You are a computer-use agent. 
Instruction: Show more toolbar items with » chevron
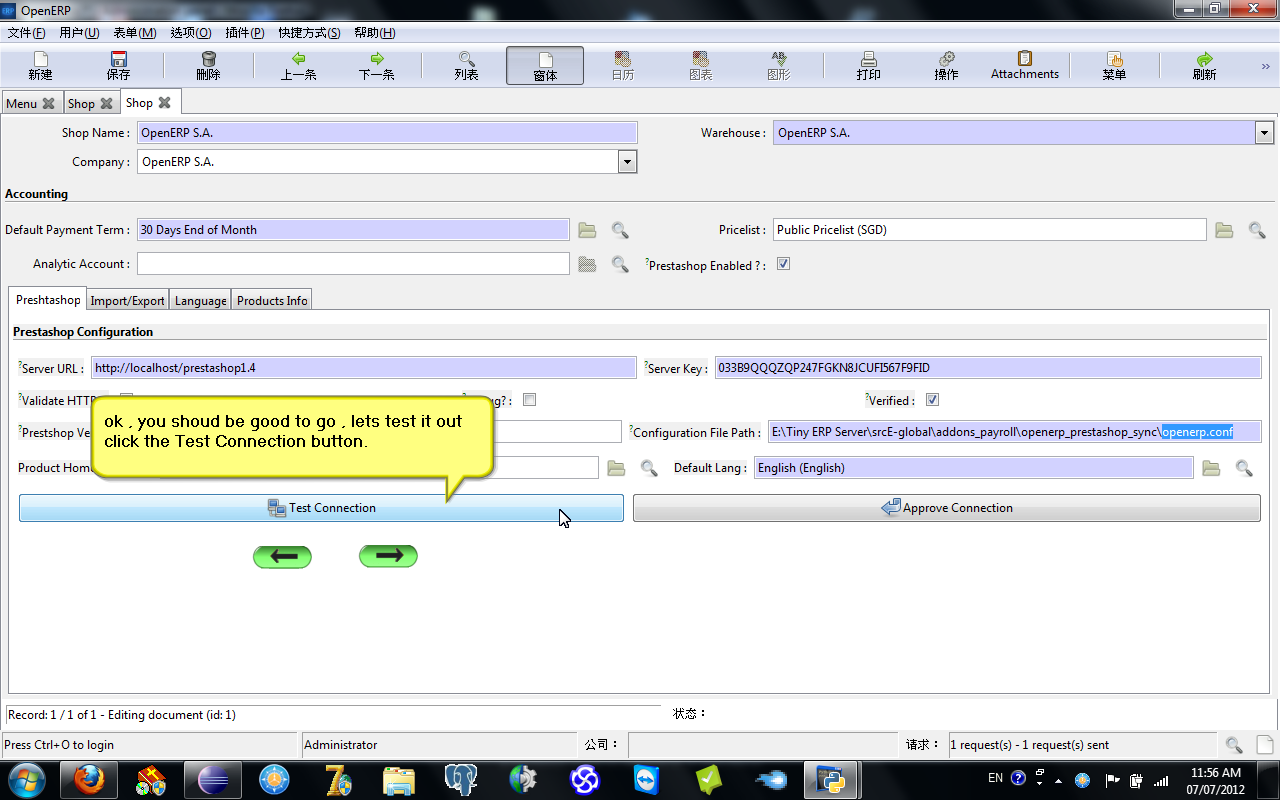point(1265,66)
